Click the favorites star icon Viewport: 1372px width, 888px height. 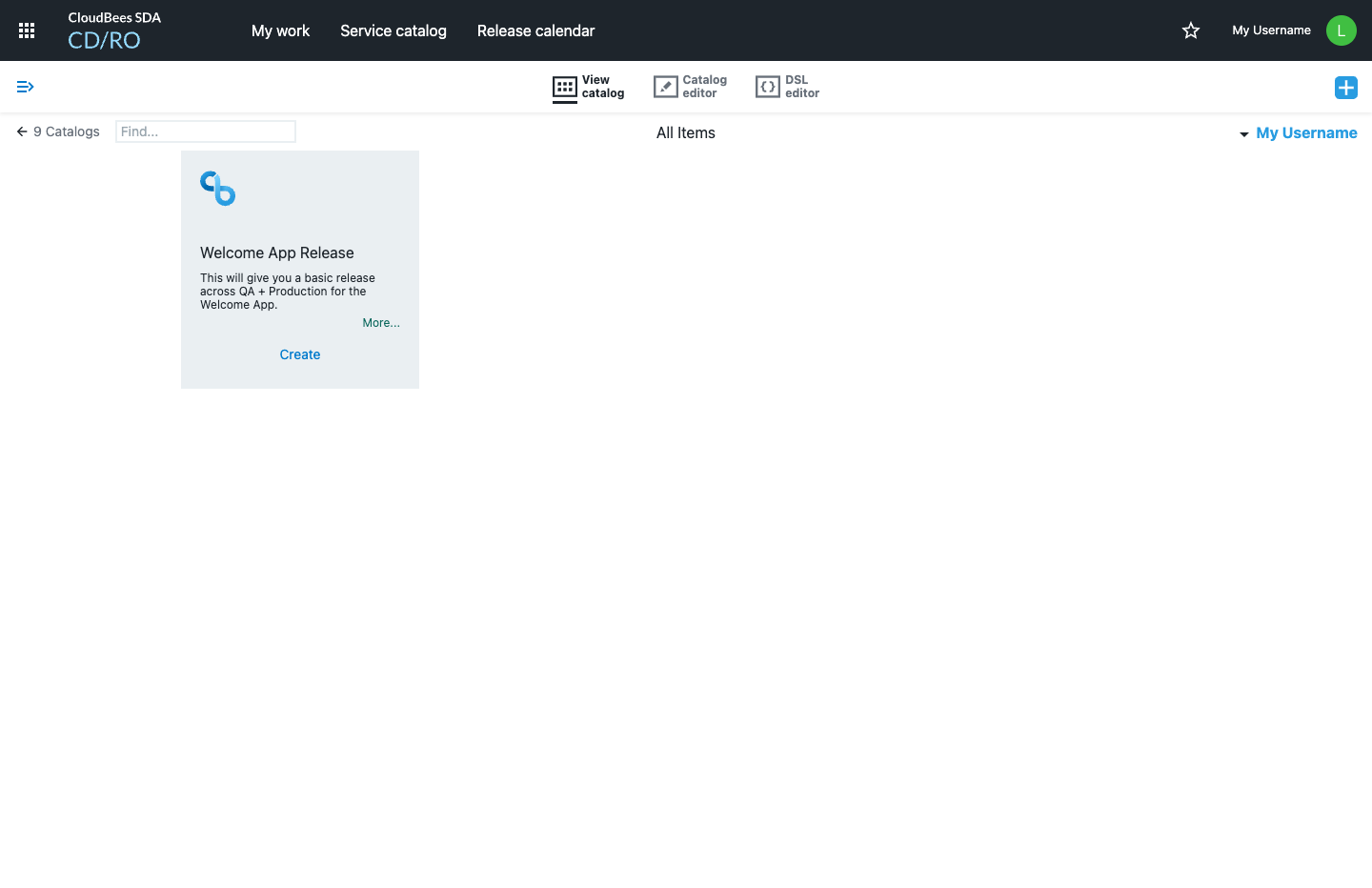1191,30
